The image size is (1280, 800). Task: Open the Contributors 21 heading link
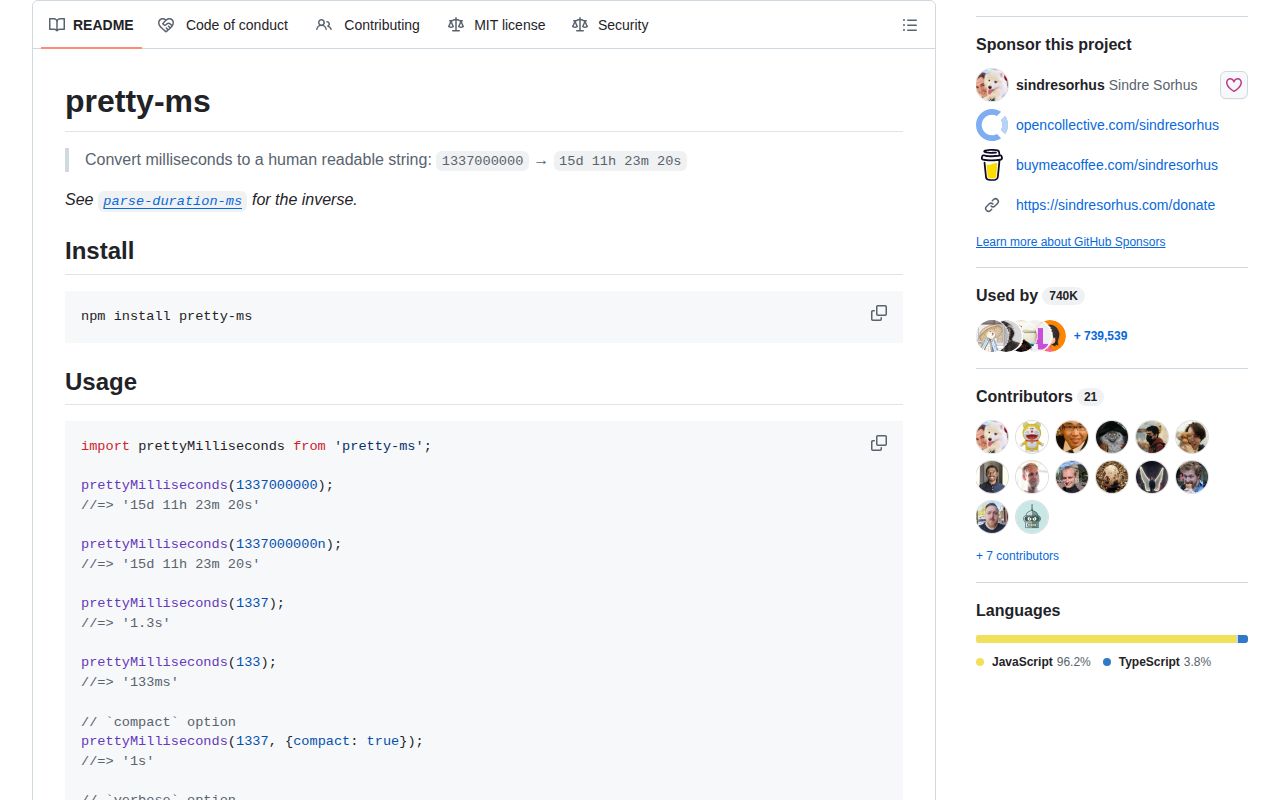tap(1039, 396)
